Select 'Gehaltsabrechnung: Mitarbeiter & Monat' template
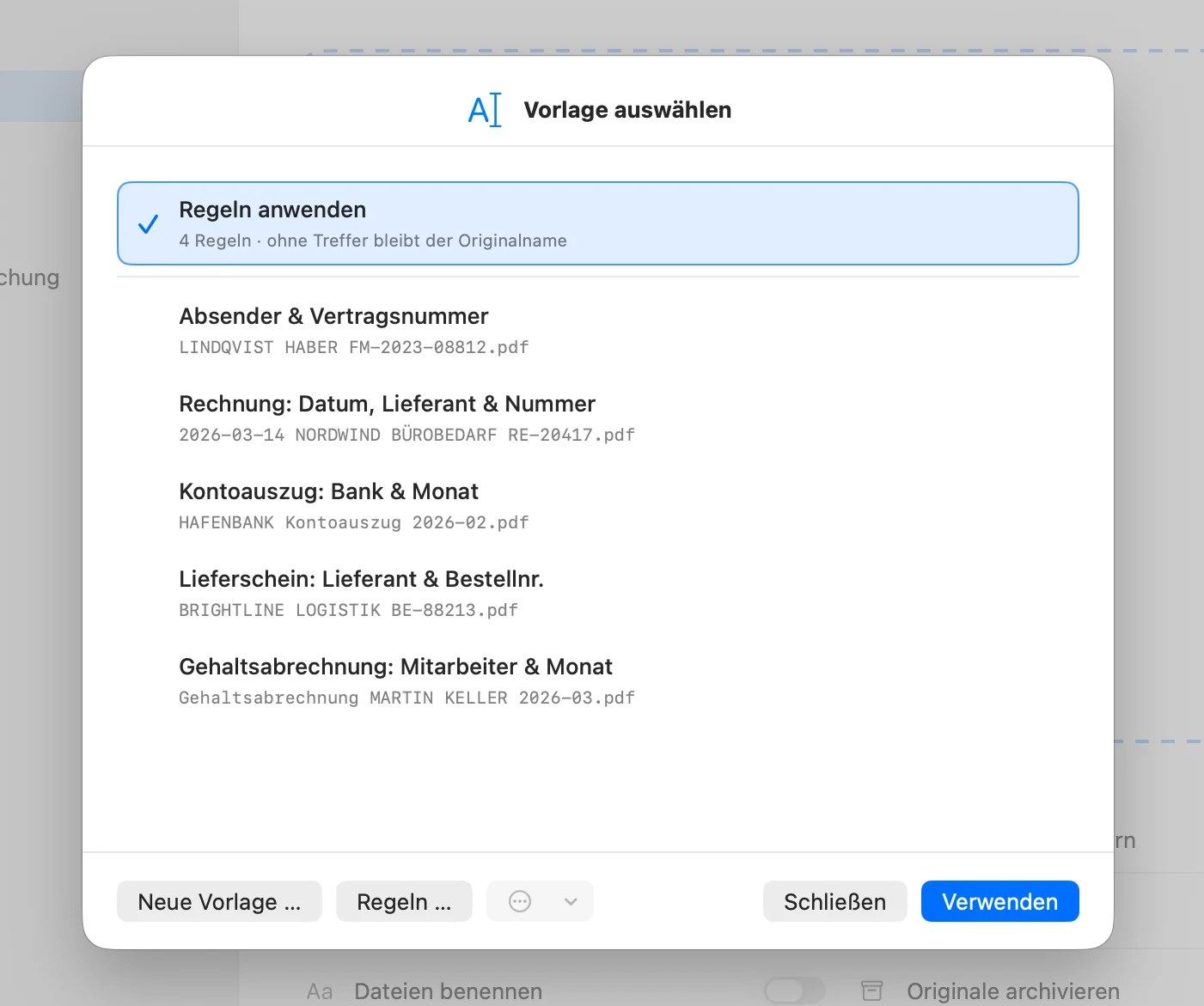The image size is (1204, 1006). 598,680
